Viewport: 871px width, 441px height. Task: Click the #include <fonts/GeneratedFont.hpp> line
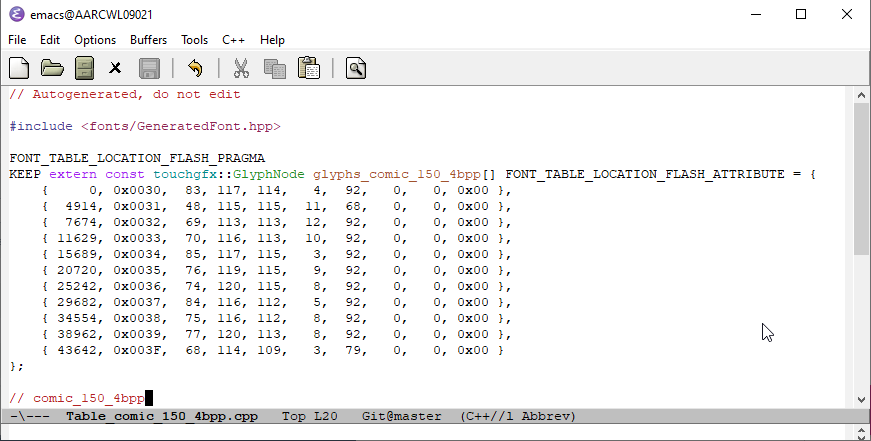tap(145, 127)
